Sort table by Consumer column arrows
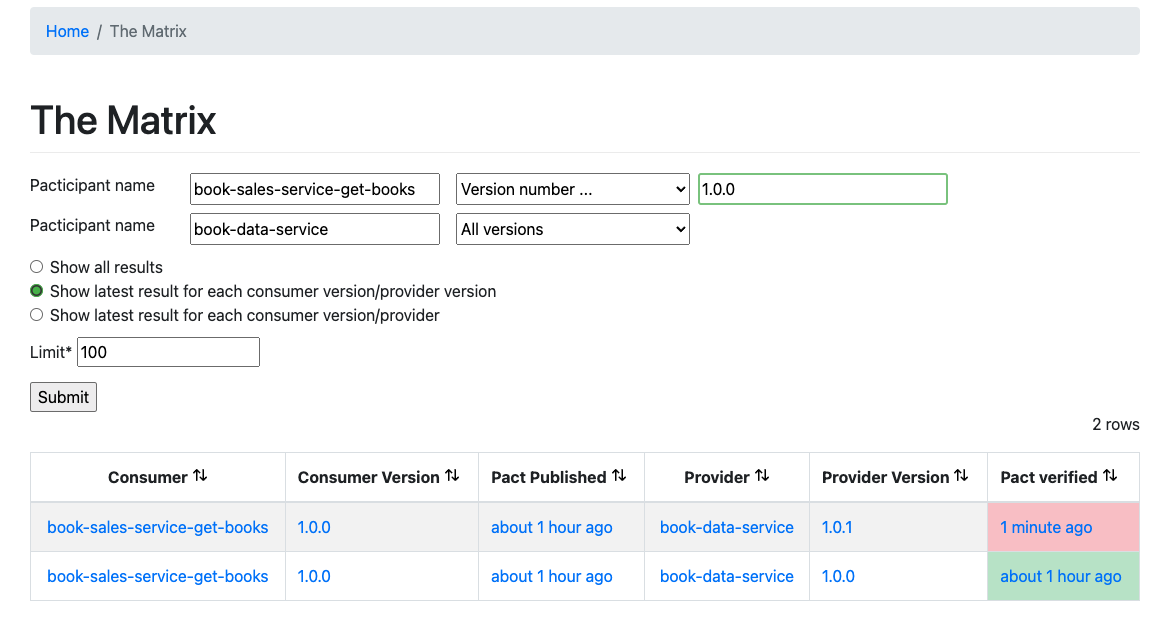 (200, 477)
